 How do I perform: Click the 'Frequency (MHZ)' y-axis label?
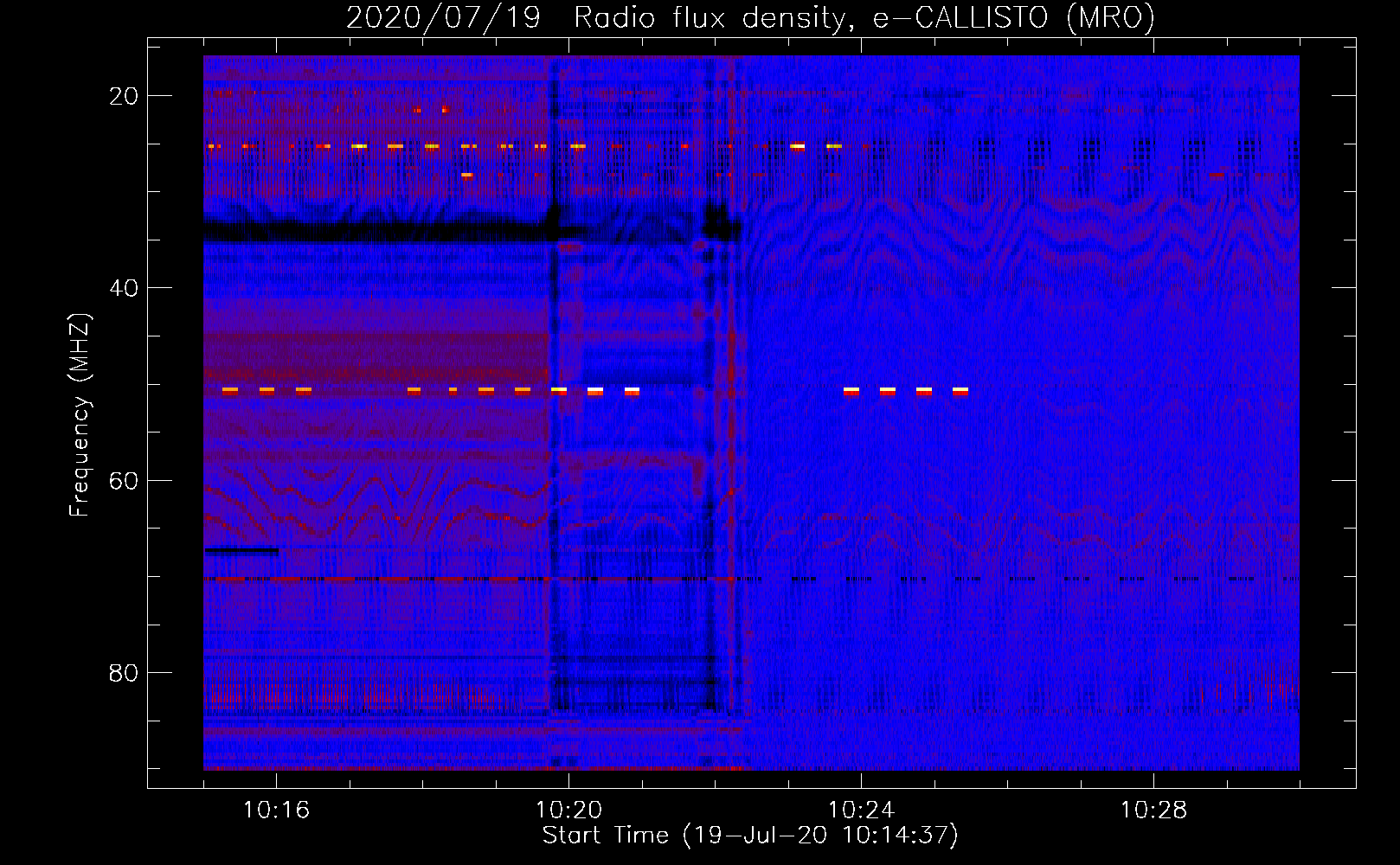[80, 414]
